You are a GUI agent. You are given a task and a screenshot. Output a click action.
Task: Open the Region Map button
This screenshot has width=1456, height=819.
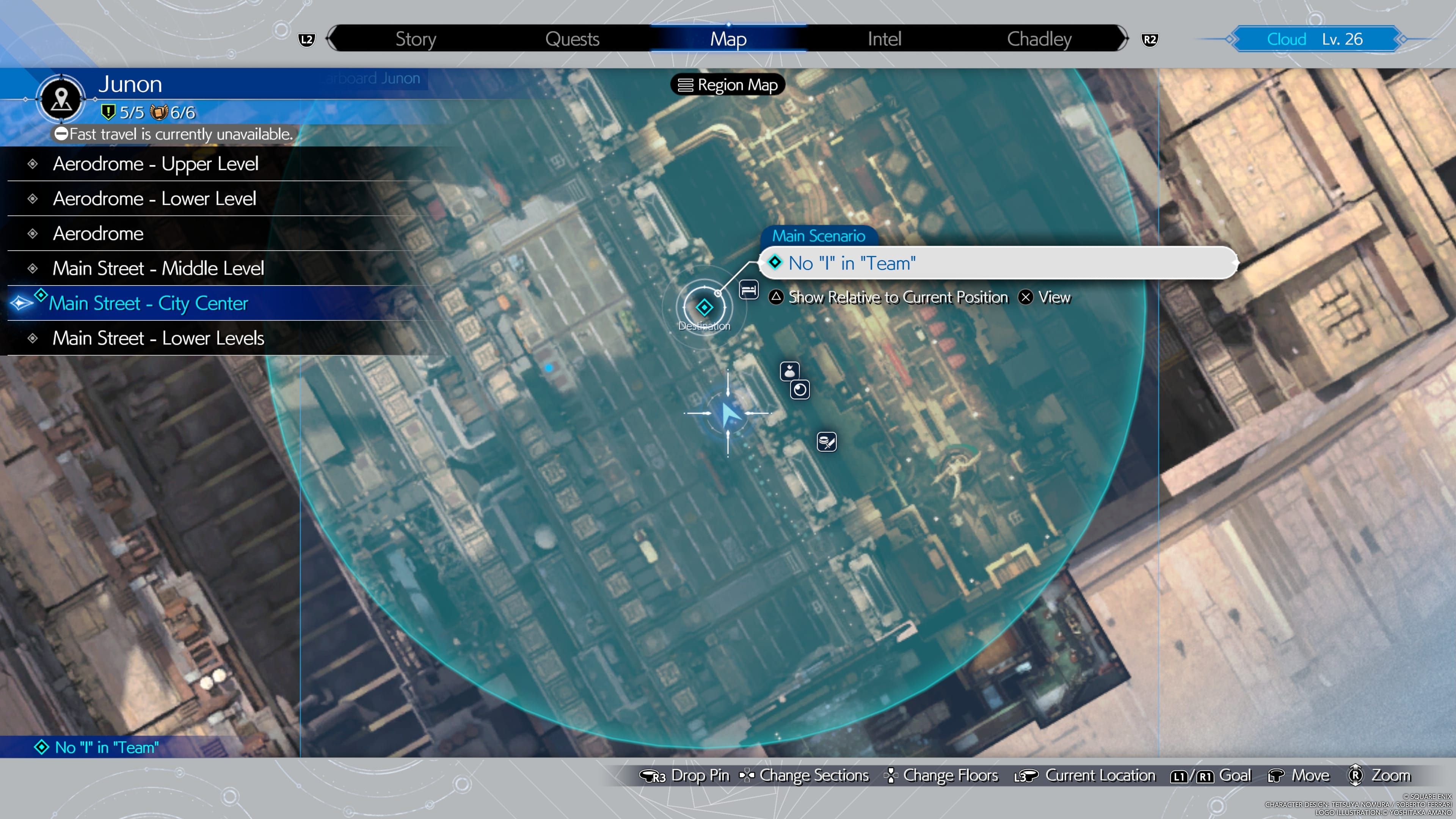click(x=728, y=85)
